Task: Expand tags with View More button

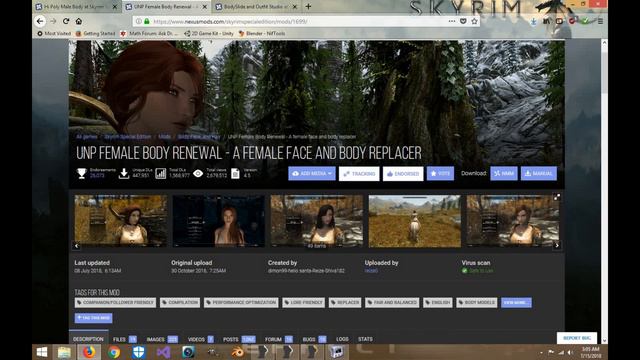Action: pos(516,302)
